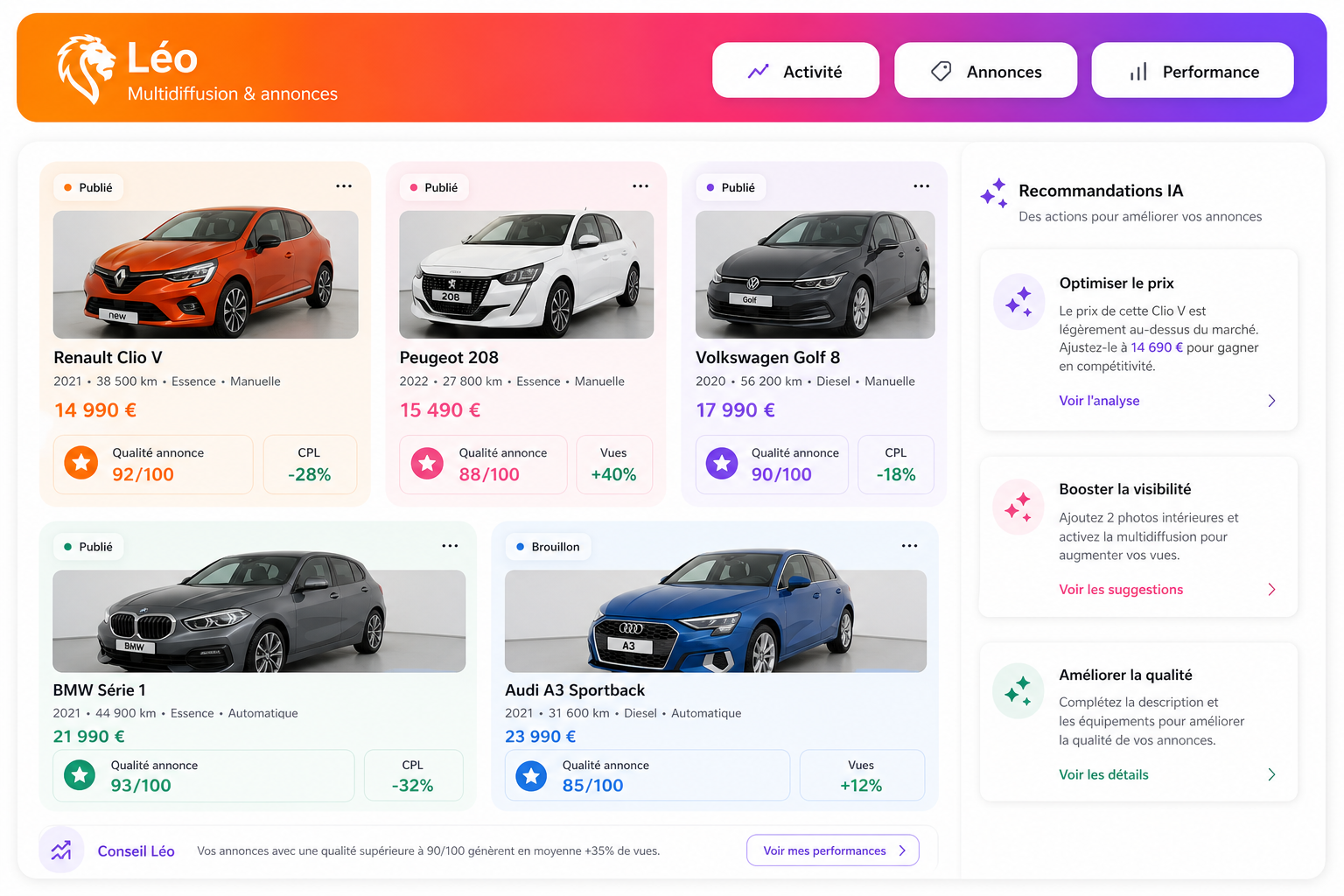This screenshot has width=1344, height=896.
Task: Open the Voir les suggestions link
Action: (x=1121, y=590)
